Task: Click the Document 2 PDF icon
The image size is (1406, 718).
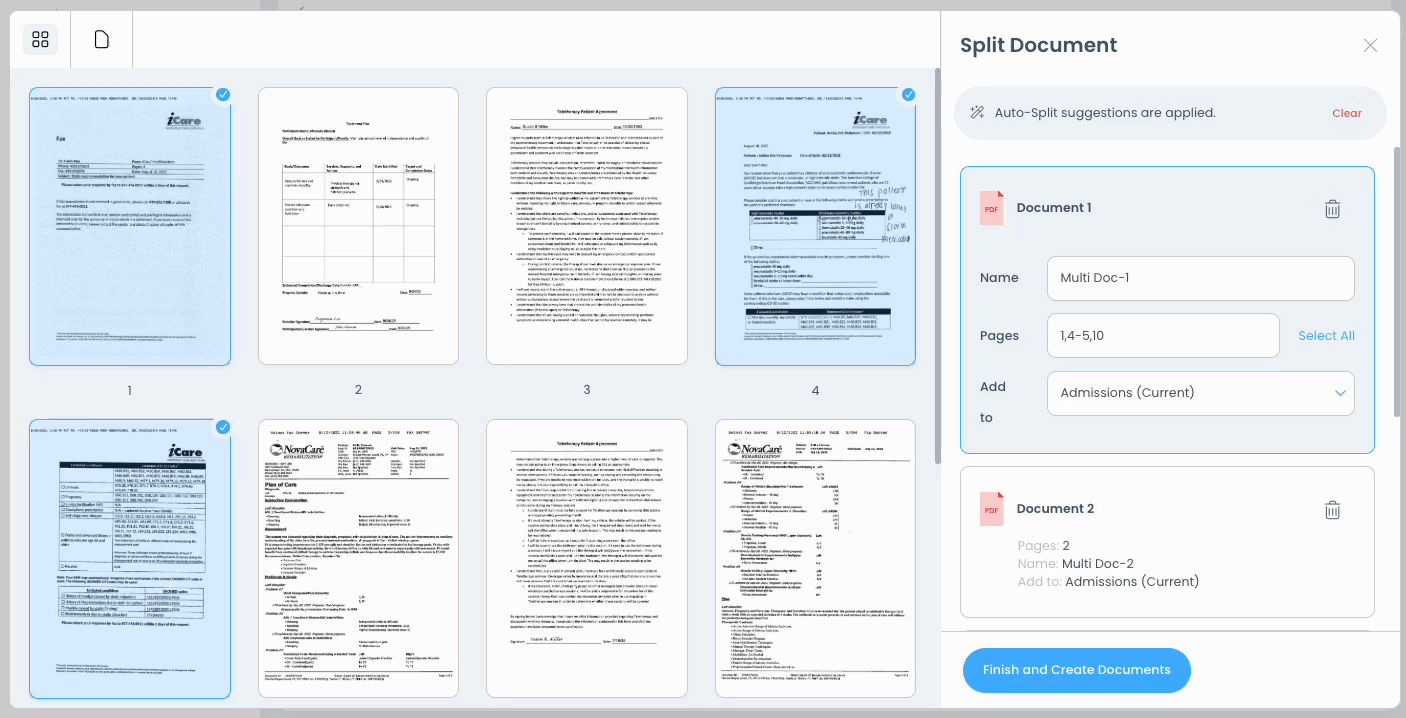Action: [x=991, y=509]
